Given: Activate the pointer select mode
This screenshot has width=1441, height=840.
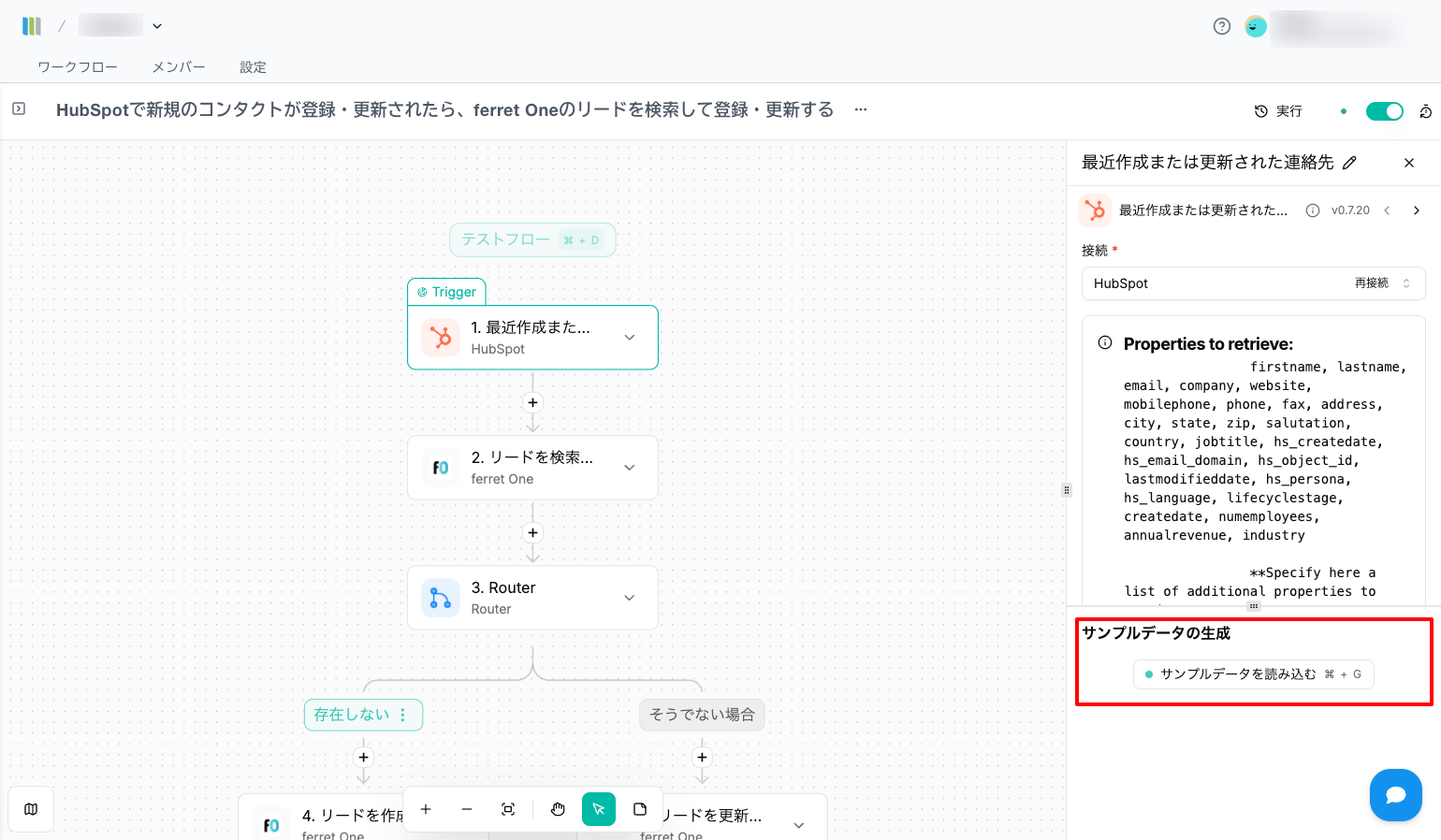Looking at the screenshot, I should (599, 809).
